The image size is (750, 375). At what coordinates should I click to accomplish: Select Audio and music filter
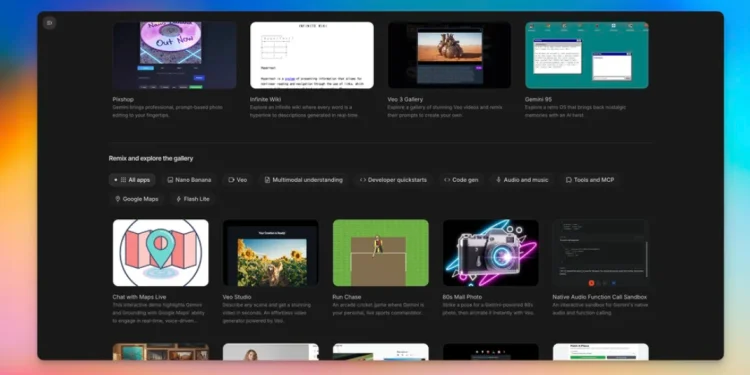[x=522, y=180]
